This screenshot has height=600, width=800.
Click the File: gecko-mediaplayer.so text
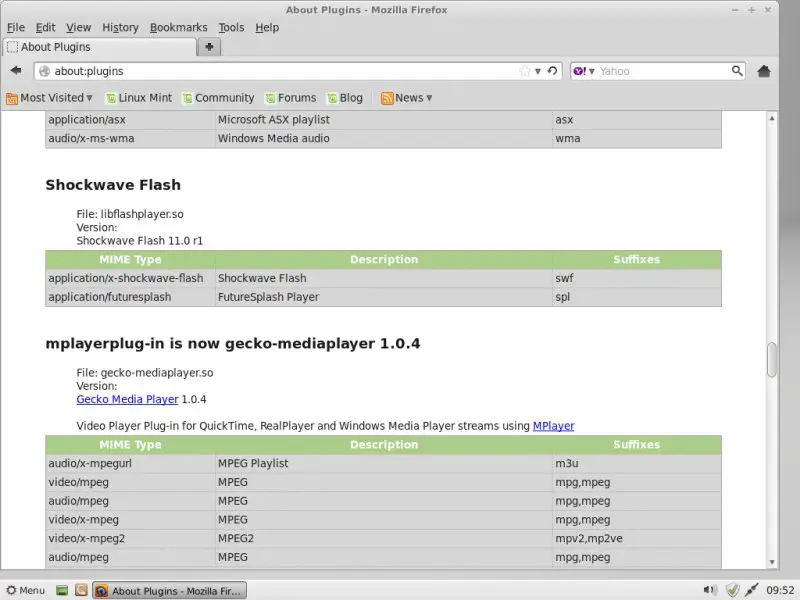click(x=144, y=372)
